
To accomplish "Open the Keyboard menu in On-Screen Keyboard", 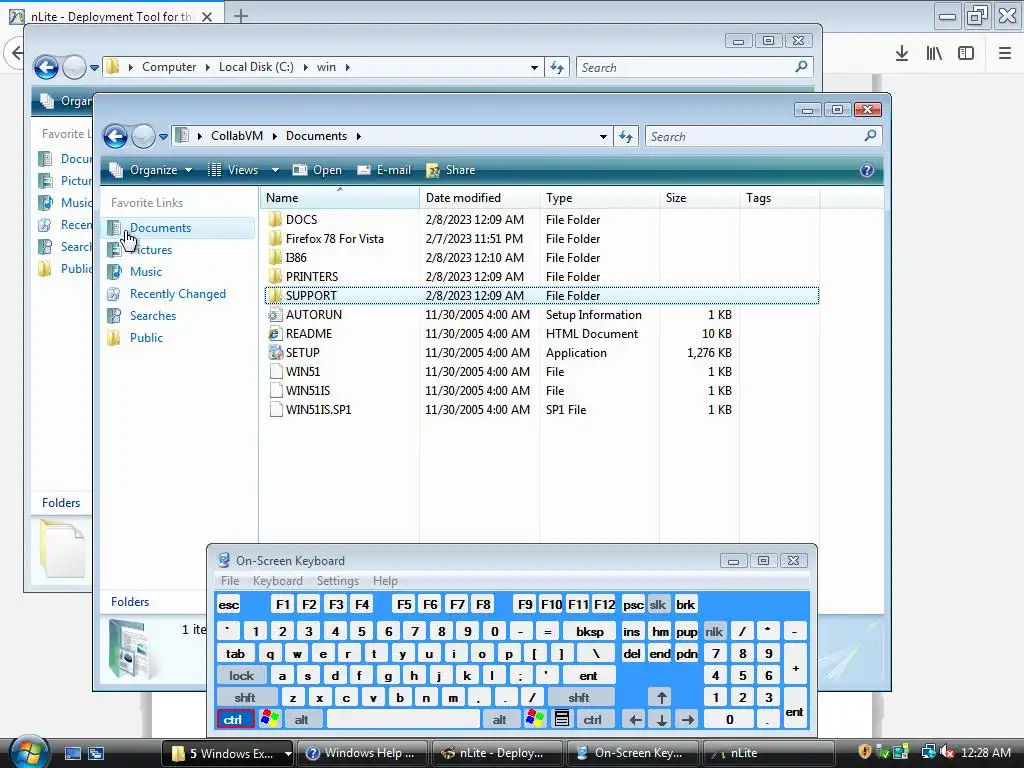I will pyautogui.click(x=278, y=581).
